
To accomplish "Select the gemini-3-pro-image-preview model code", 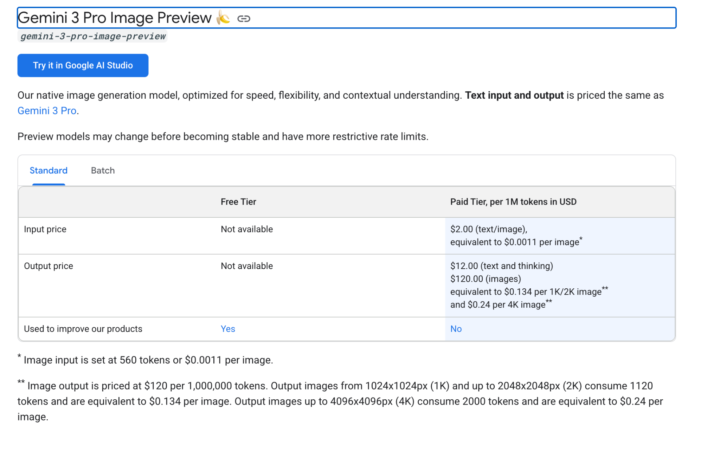I will click(x=93, y=36).
